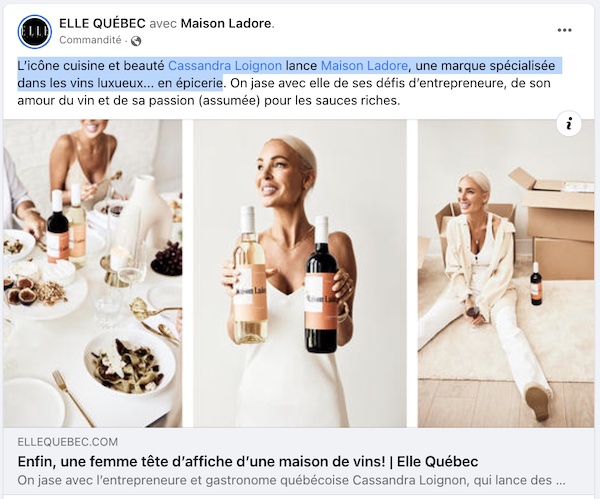Click the info icon on the image
600x499 pixels.
[569, 124]
